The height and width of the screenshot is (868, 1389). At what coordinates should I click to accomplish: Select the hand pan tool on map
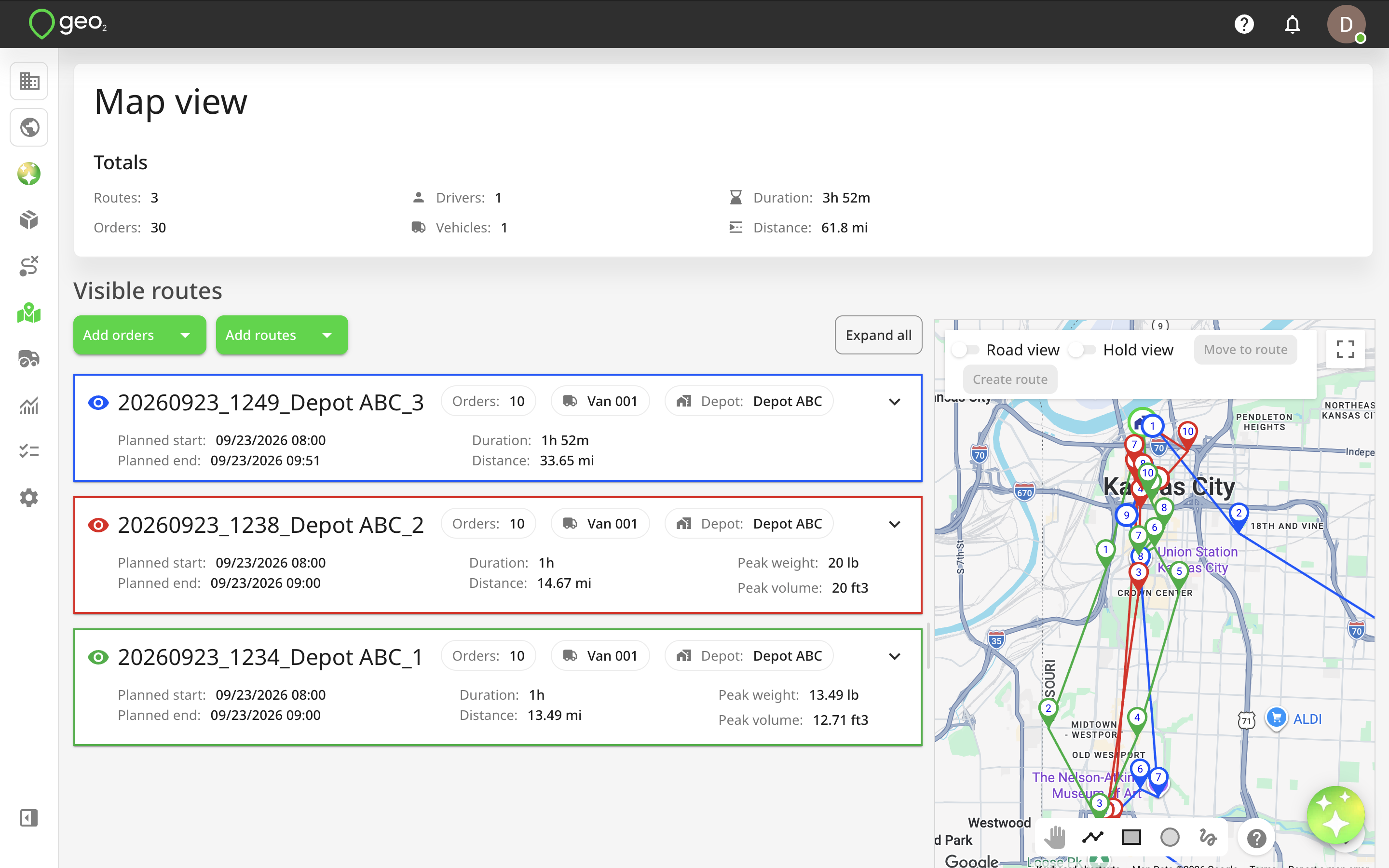pos(1054,838)
